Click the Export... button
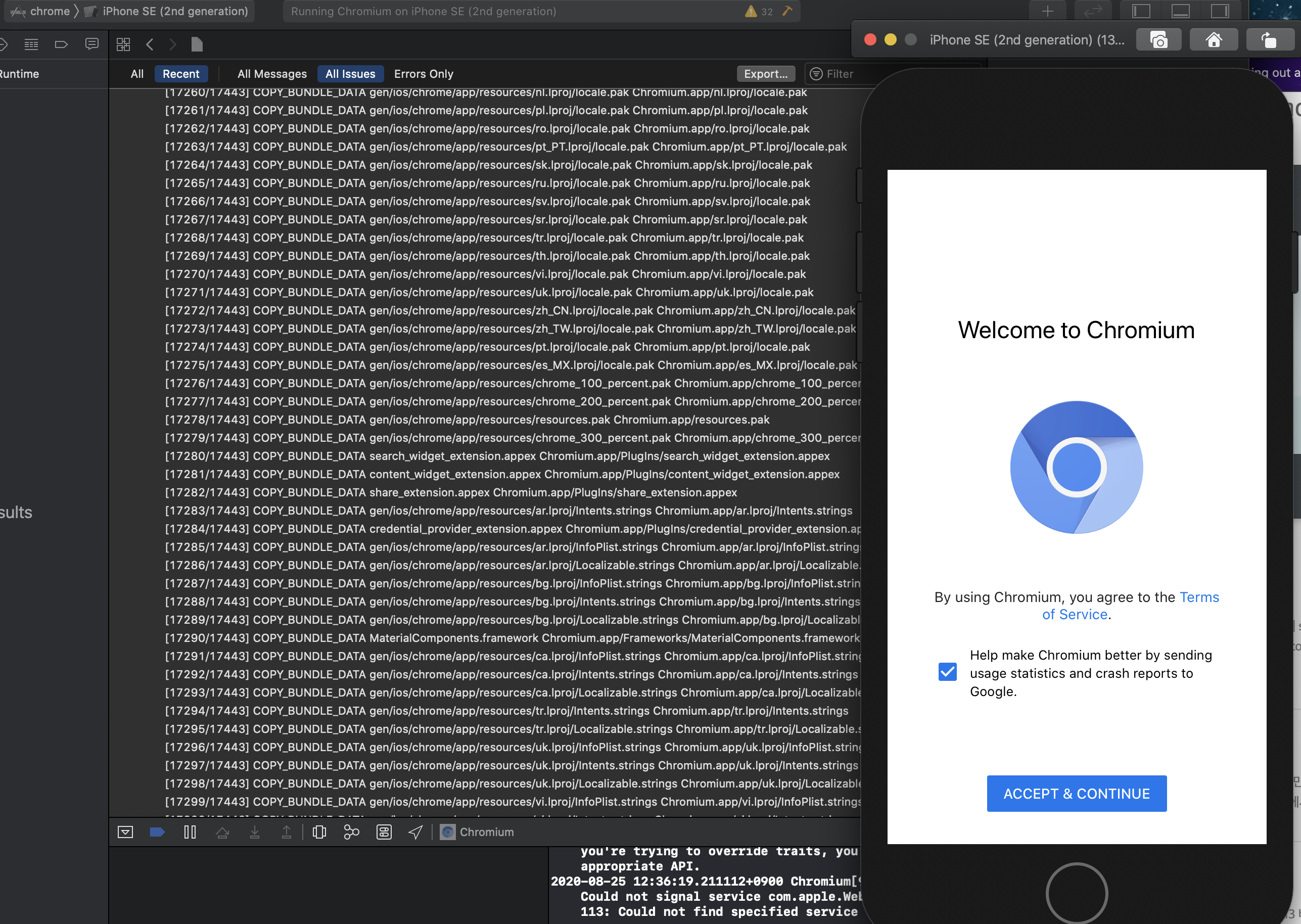This screenshot has height=924, width=1301. coord(765,74)
